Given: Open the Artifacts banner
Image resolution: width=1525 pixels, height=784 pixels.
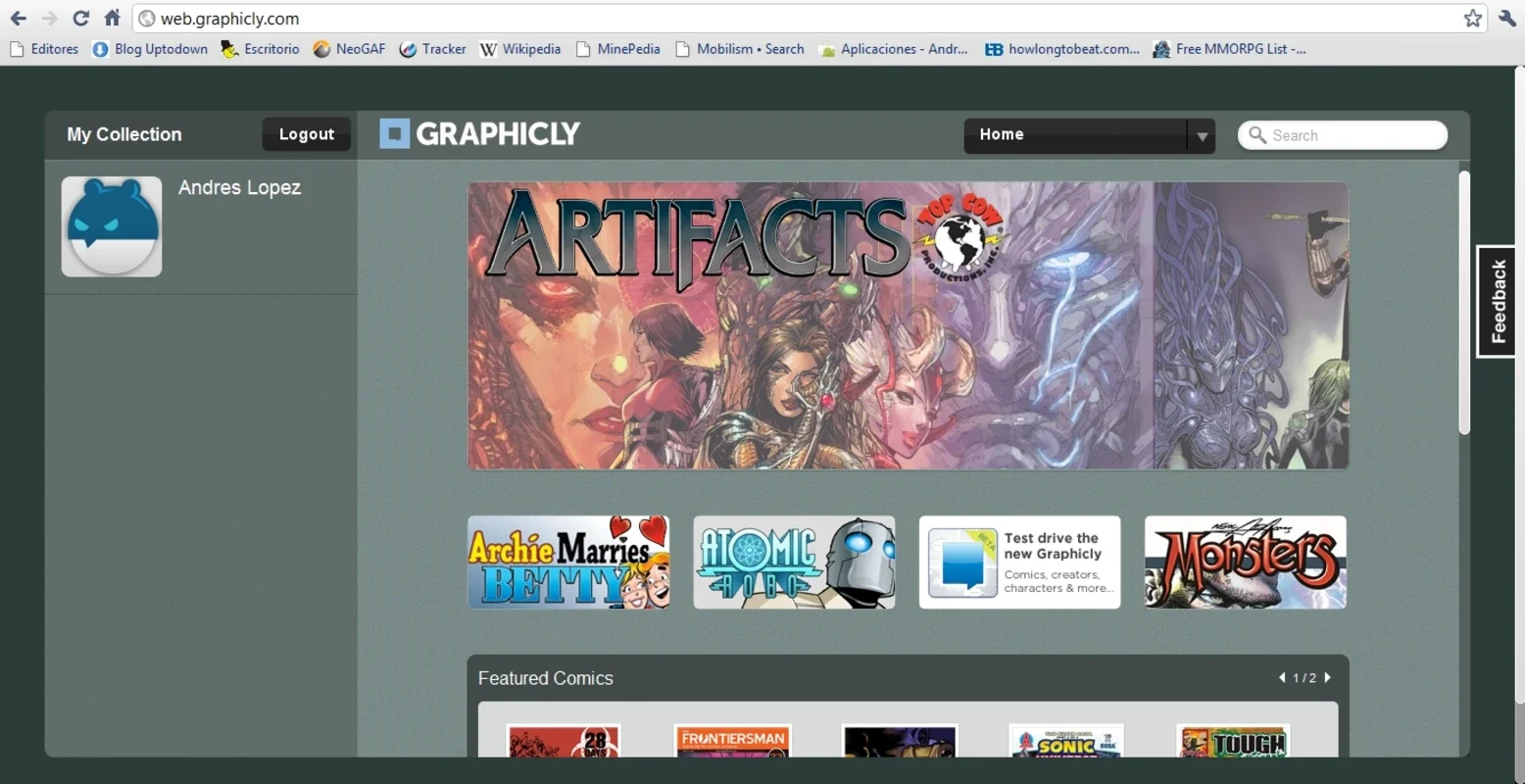Looking at the screenshot, I should coord(909,325).
